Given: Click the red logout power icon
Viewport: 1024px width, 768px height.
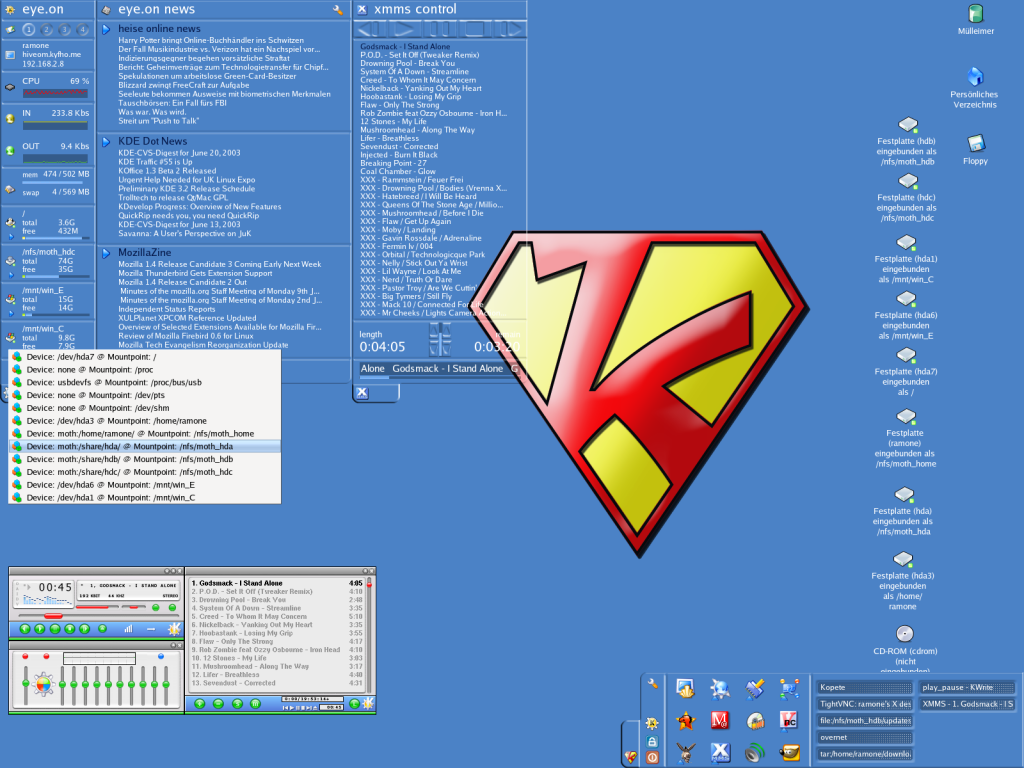Looking at the screenshot, I should (652, 758).
